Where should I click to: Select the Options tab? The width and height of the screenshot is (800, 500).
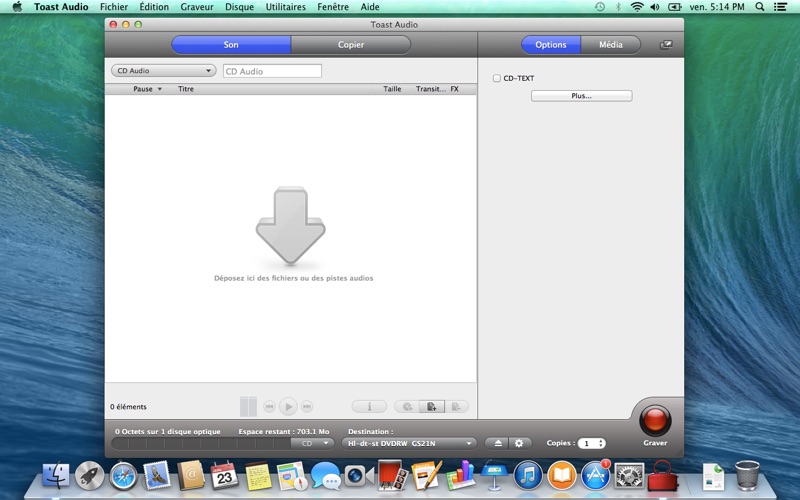[551, 45]
